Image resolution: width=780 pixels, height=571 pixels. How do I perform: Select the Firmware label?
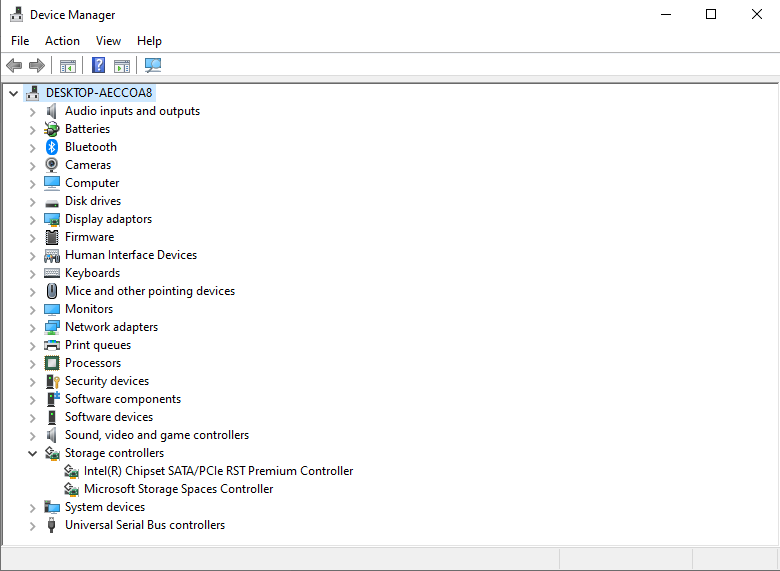pyautogui.click(x=90, y=237)
